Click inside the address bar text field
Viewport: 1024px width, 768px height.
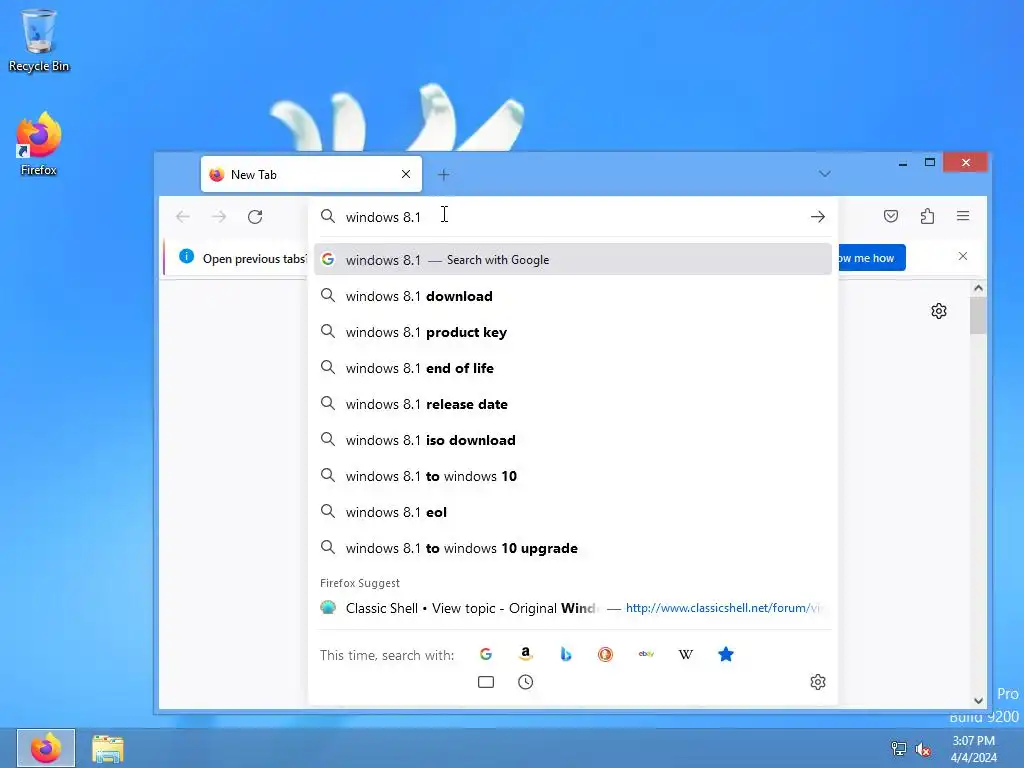coord(575,217)
